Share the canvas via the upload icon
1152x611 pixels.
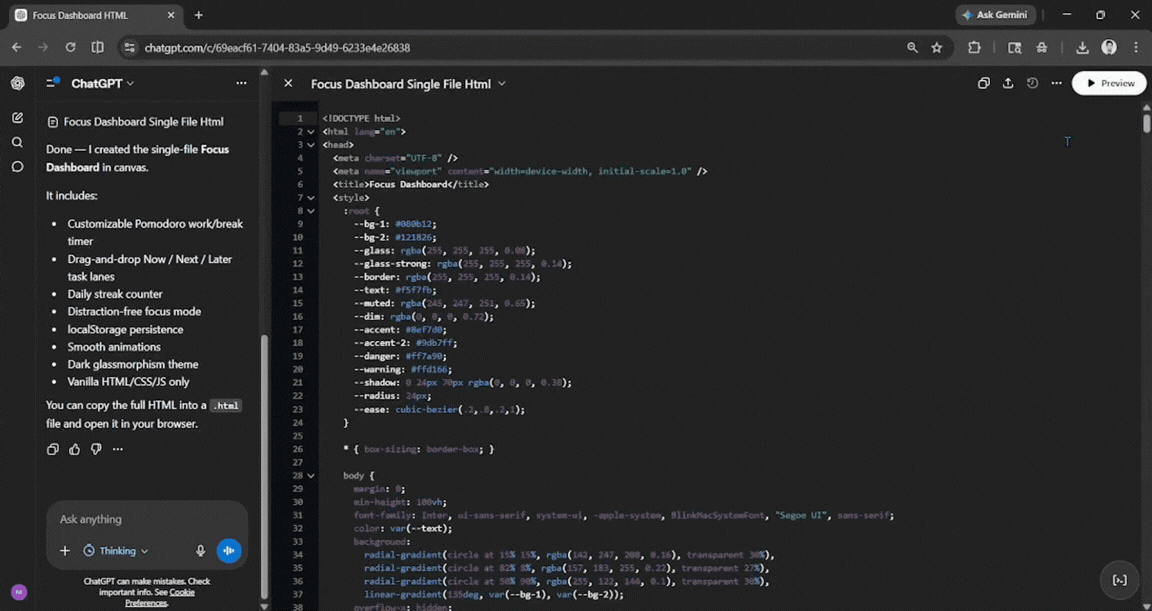coord(1008,84)
